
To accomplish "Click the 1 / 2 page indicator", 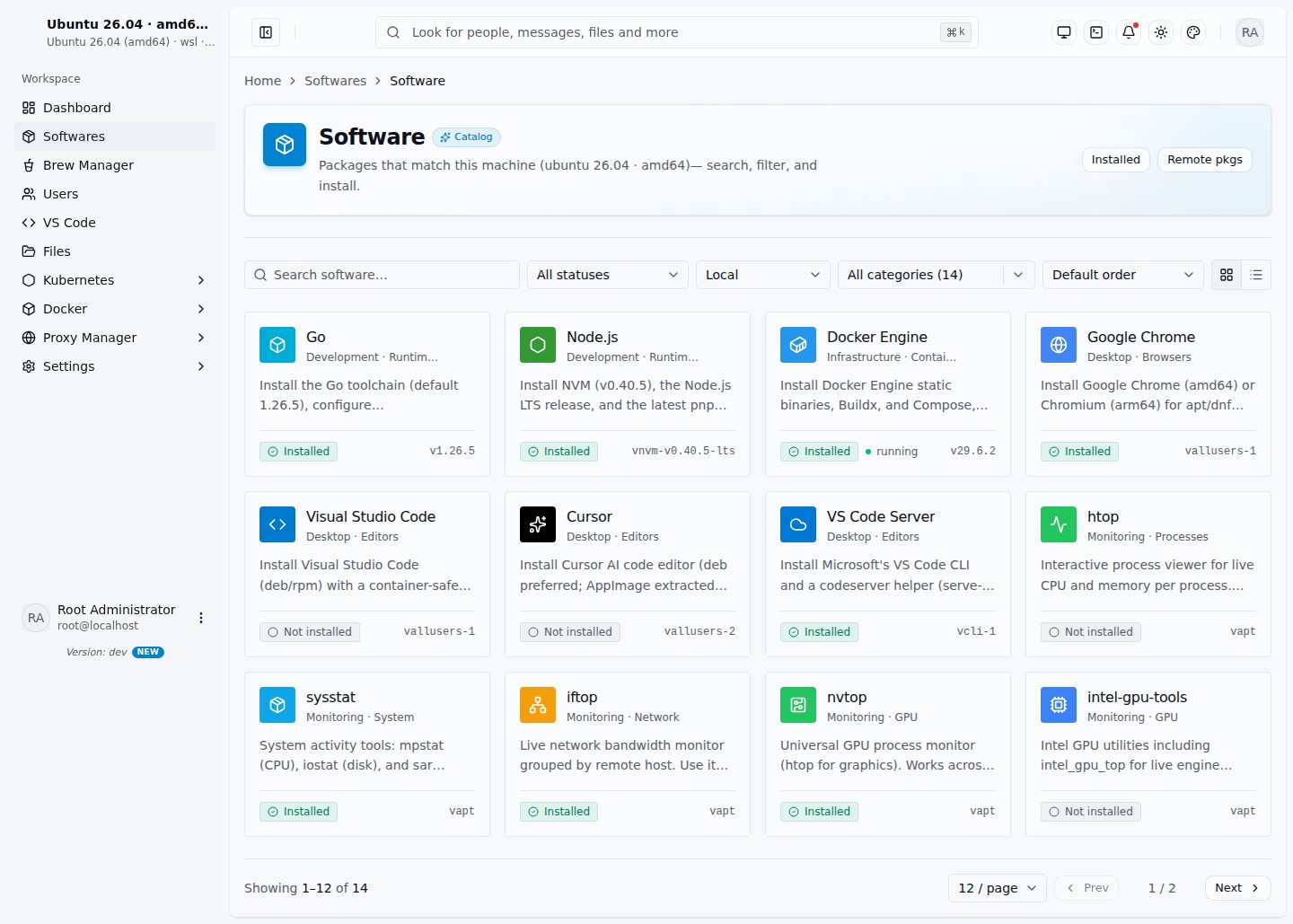I will [x=1162, y=888].
